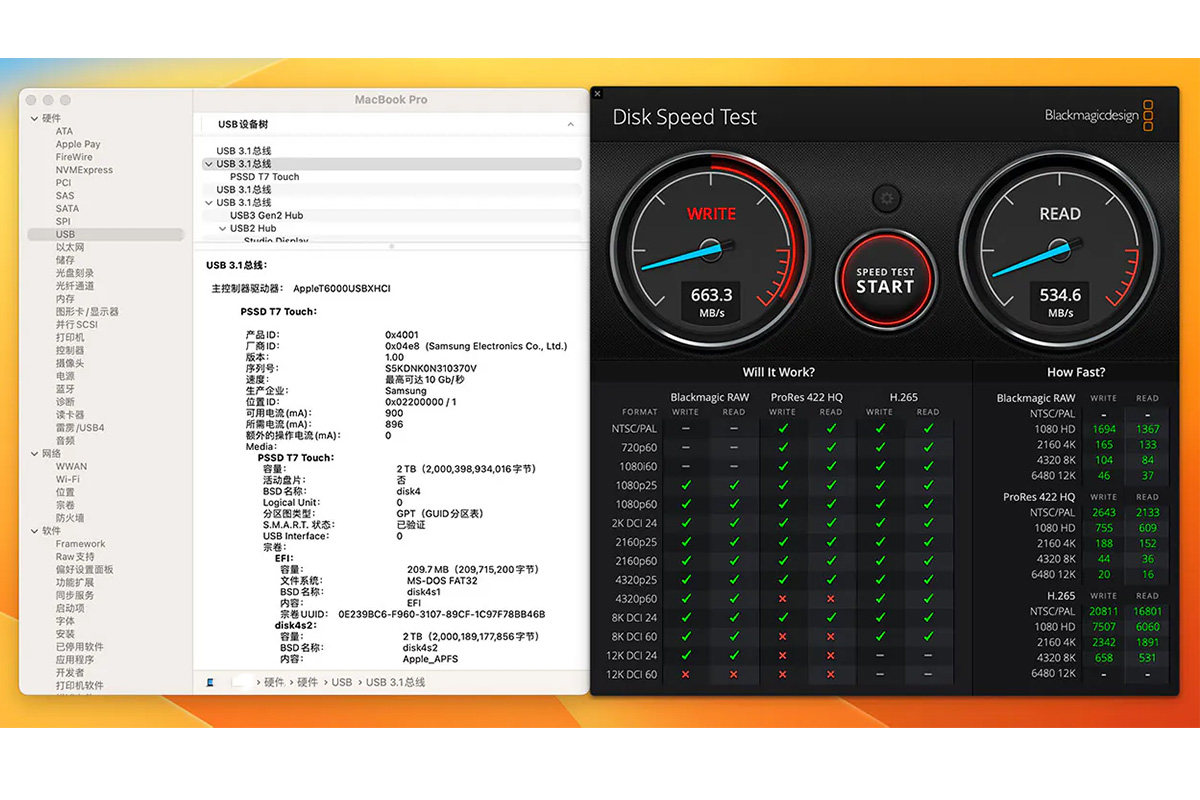Click the AppleT6000USBXHCI controller driver value
The width and height of the screenshot is (1200, 800).
tap(341, 288)
